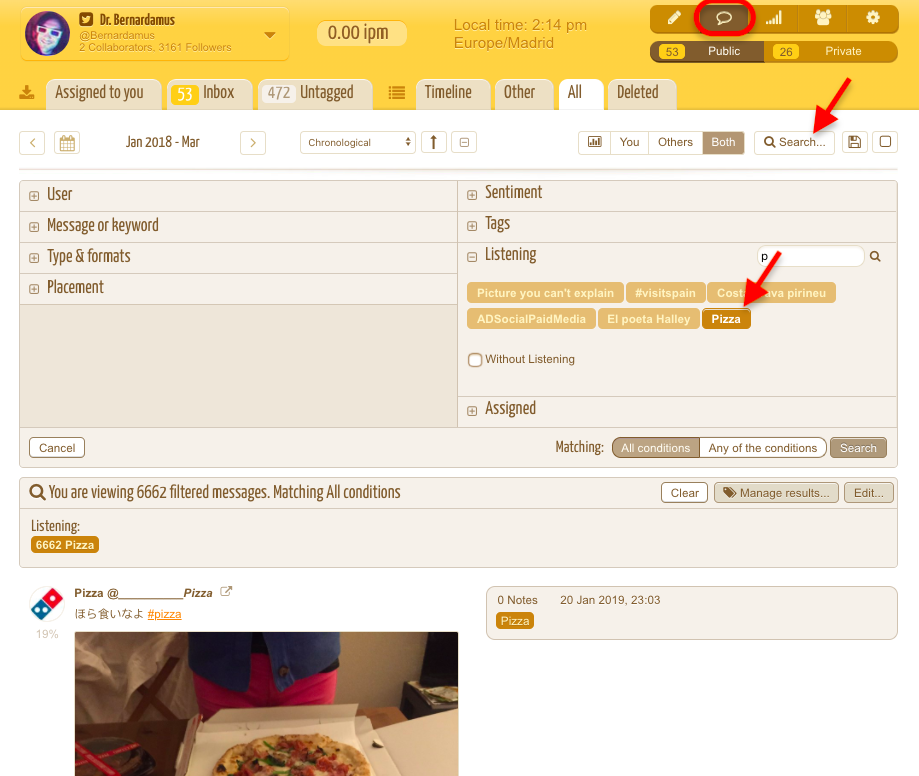Click Manage results... button
The image size is (919, 776).
click(776, 493)
